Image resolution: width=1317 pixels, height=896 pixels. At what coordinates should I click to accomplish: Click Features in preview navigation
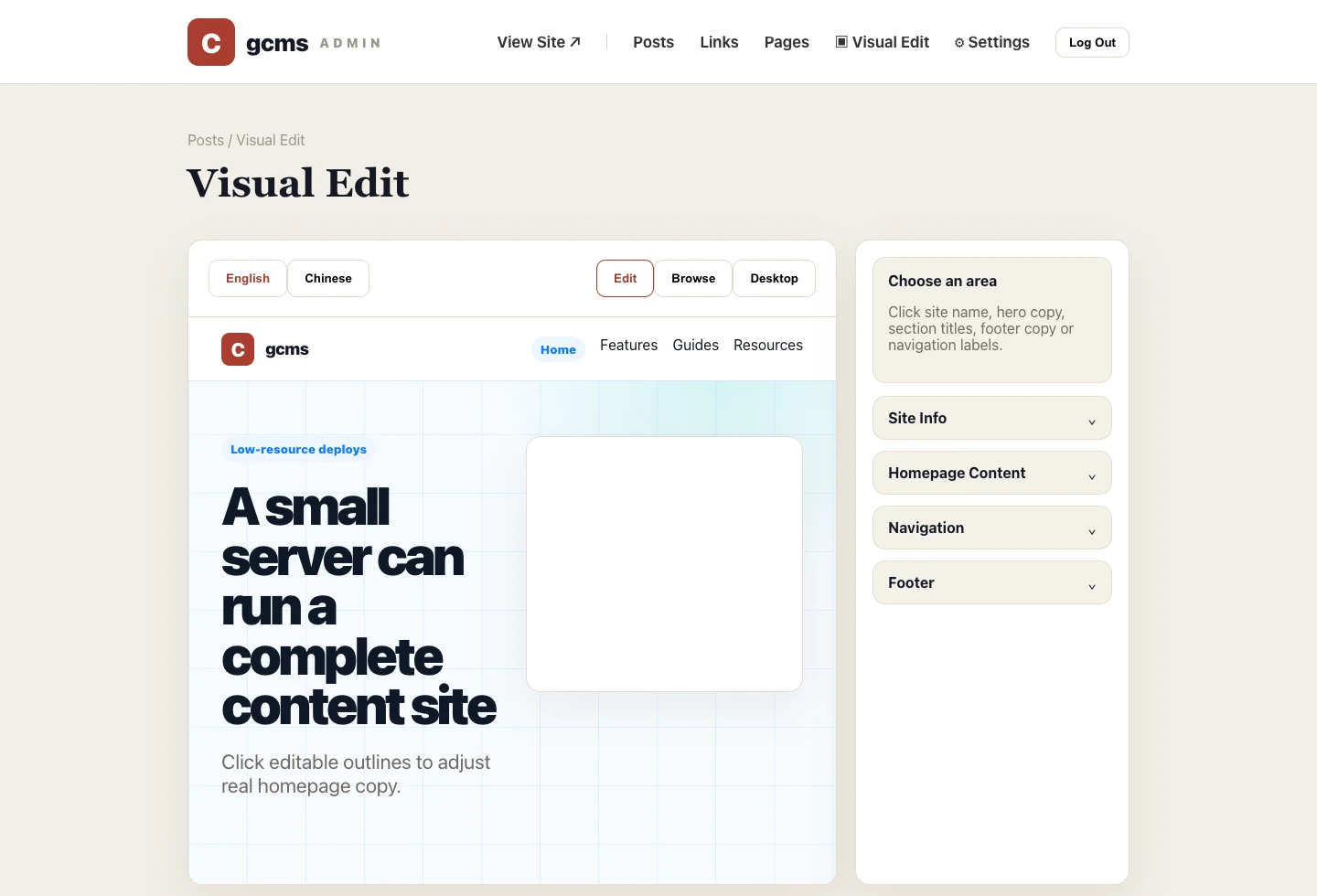628,345
